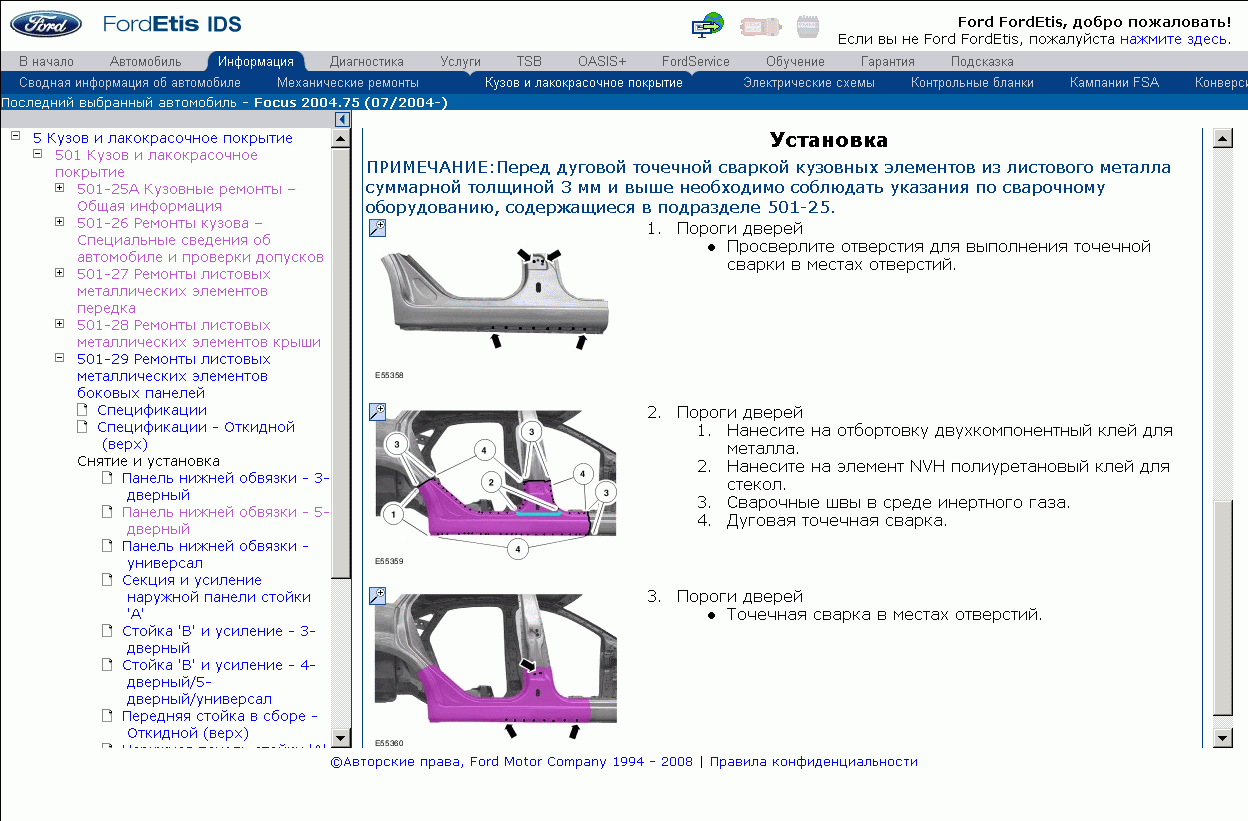
Task: Click the page icon next to Панель нижней обвязки - универсал
Action: point(107,545)
